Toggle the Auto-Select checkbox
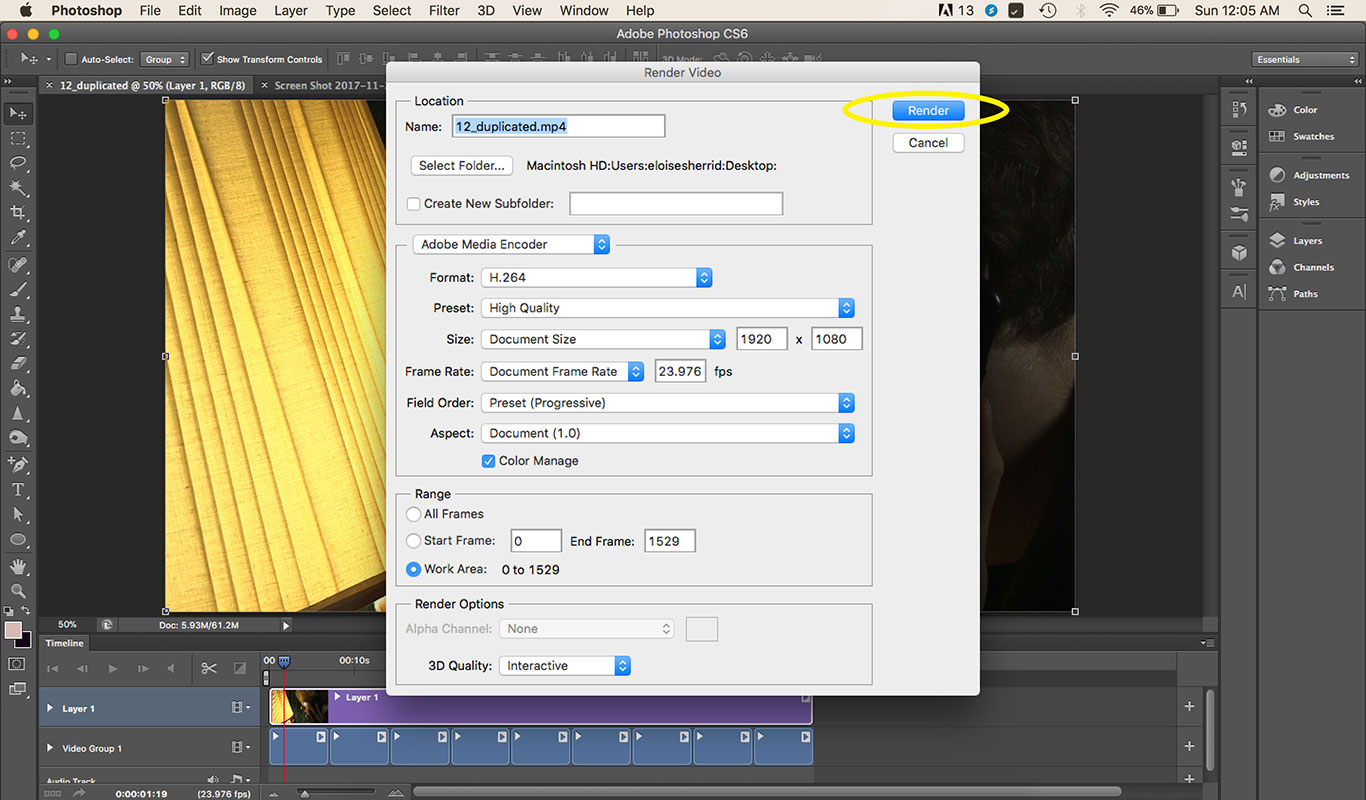The image size is (1366, 800). 71,59
